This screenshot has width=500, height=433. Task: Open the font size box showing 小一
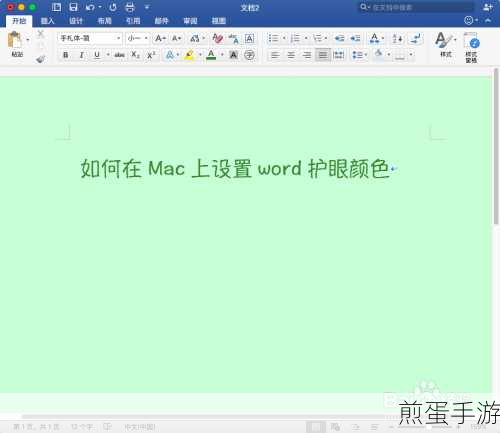tap(137, 38)
